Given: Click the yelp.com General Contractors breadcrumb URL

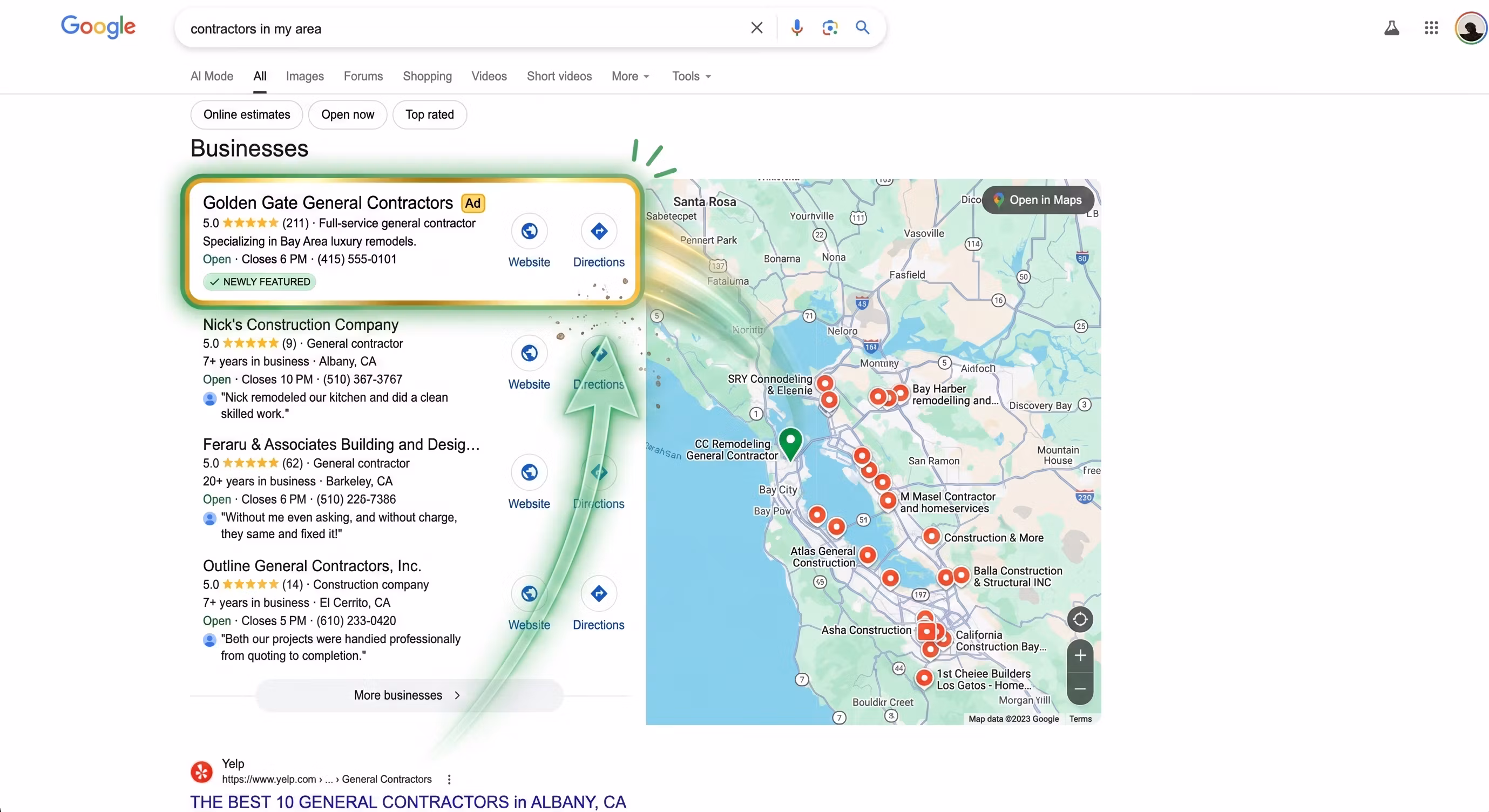Looking at the screenshot, I should (x=327, y=779).
